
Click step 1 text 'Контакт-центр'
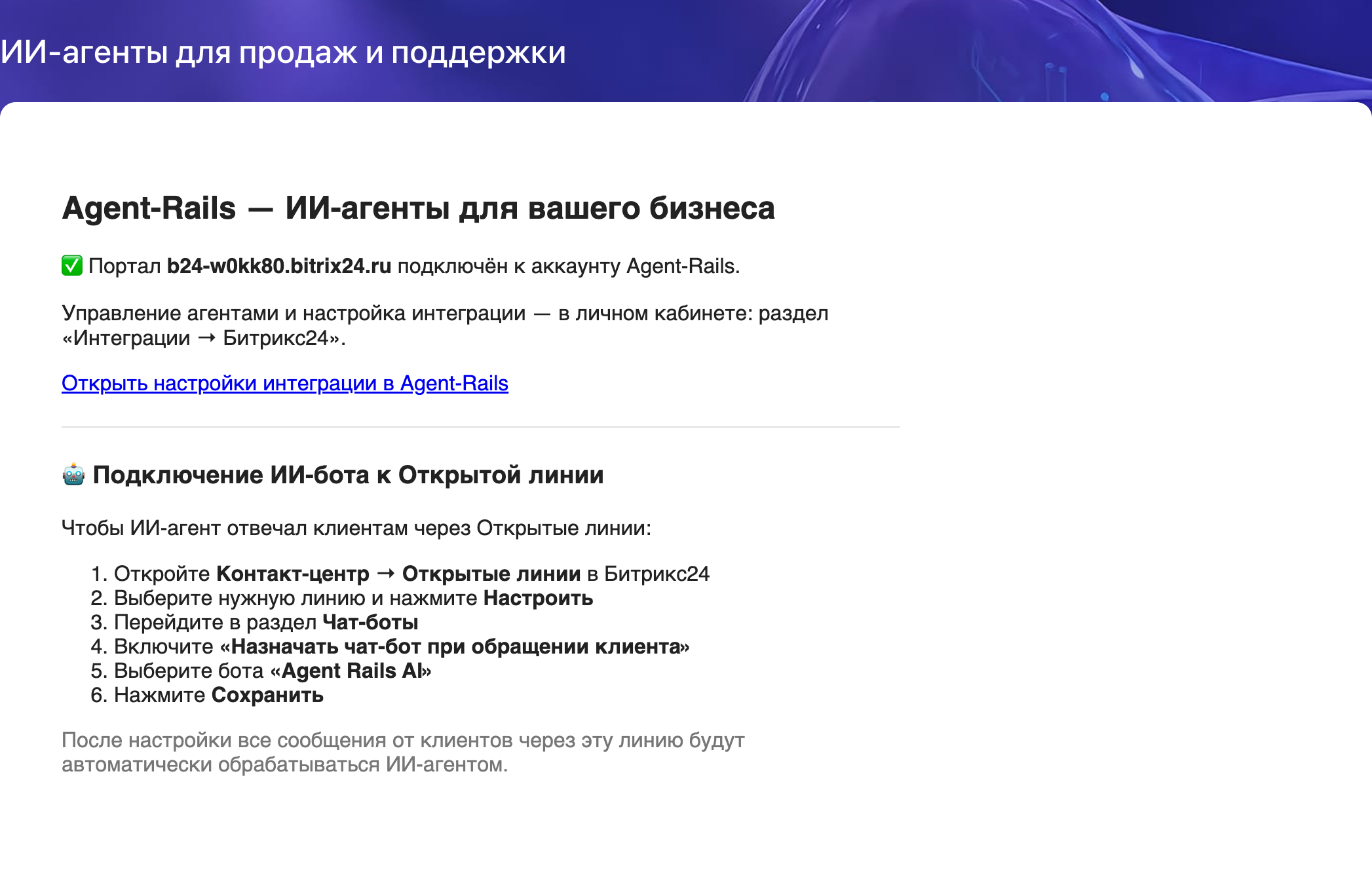293,574
